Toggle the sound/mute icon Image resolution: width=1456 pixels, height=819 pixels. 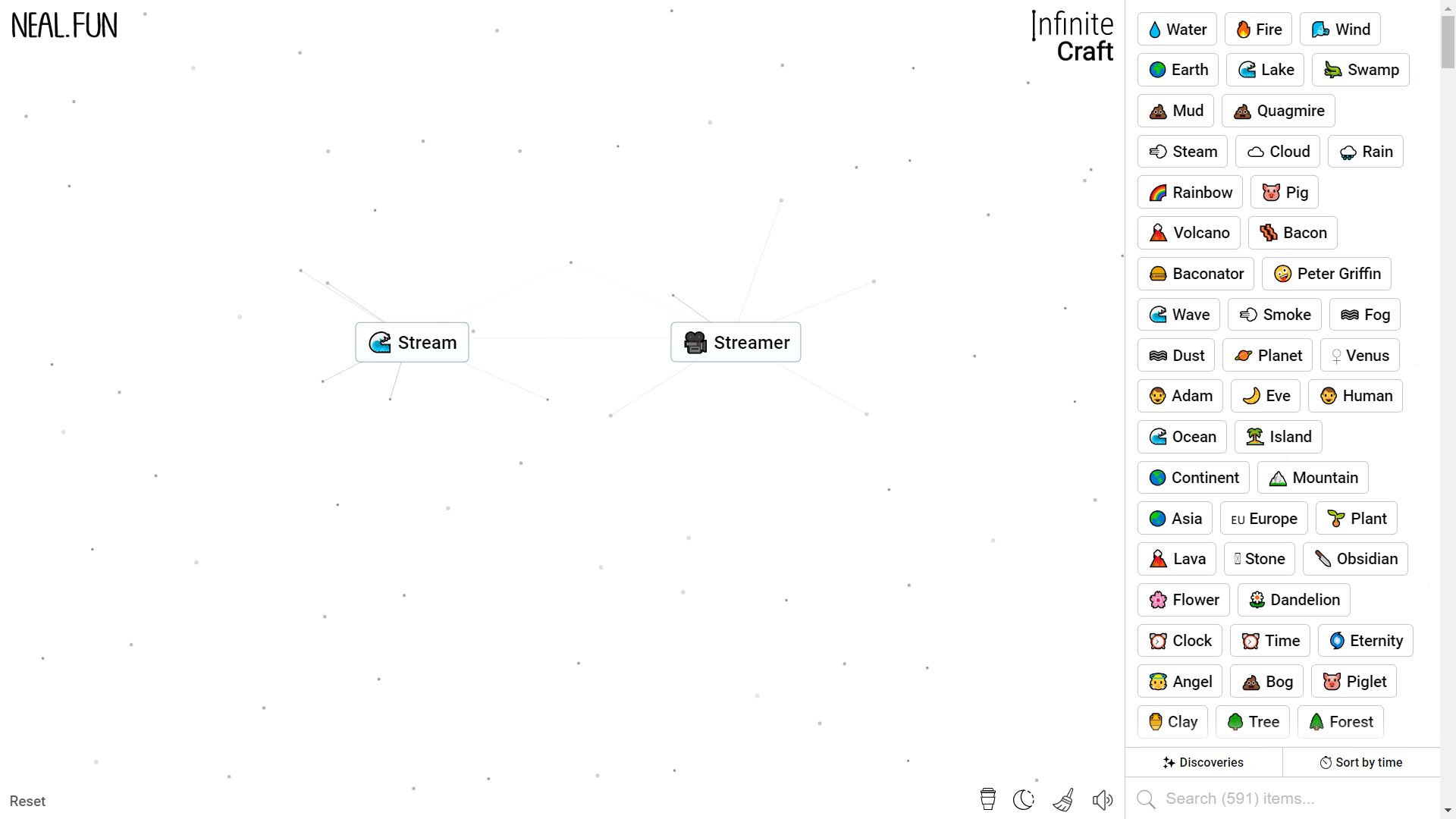[1103, 799]
